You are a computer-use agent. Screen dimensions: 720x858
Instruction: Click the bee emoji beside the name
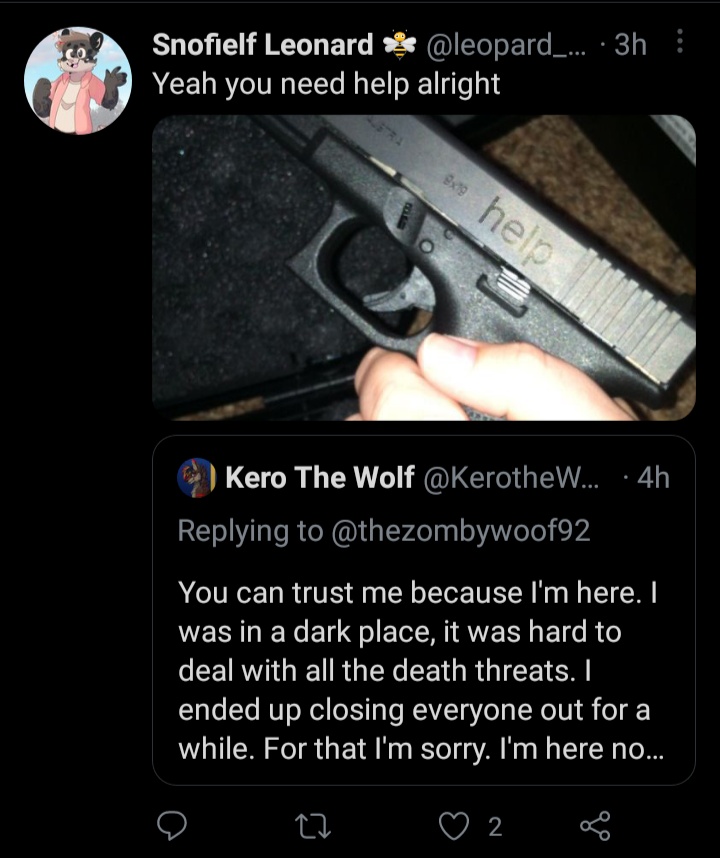pos(400,45)
